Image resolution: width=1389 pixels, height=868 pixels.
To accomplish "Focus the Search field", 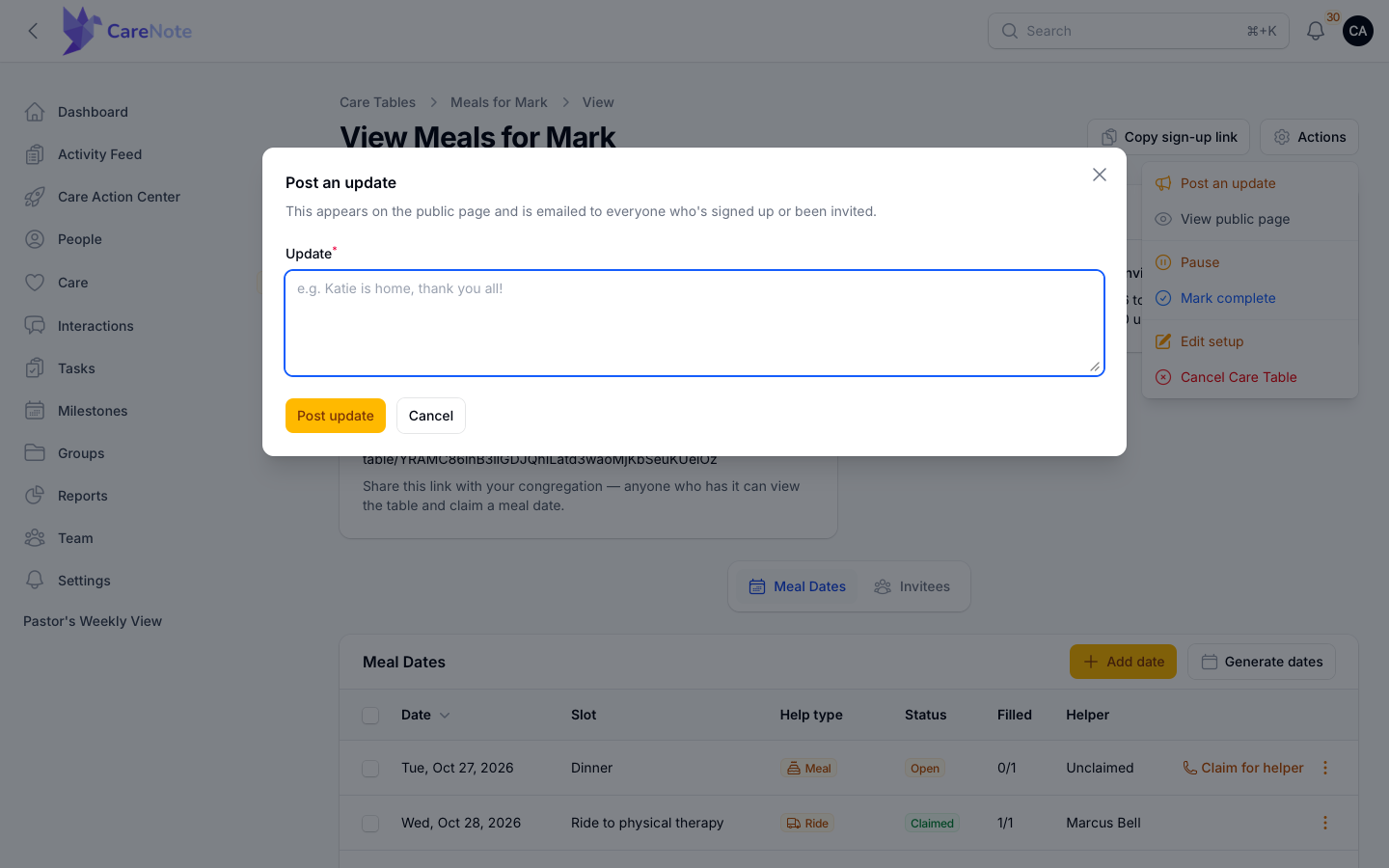I will pyautogui.click(x=1138, y=31).
